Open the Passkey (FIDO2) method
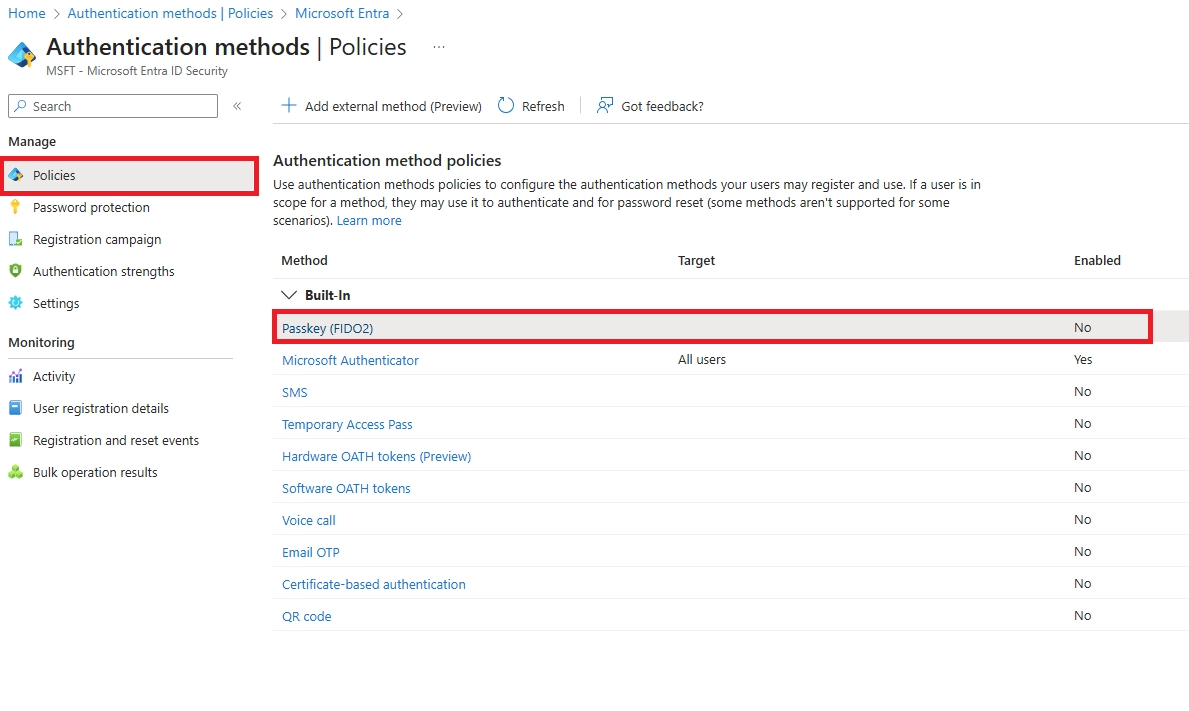1189x711 pixels. [x=327, y=328]
